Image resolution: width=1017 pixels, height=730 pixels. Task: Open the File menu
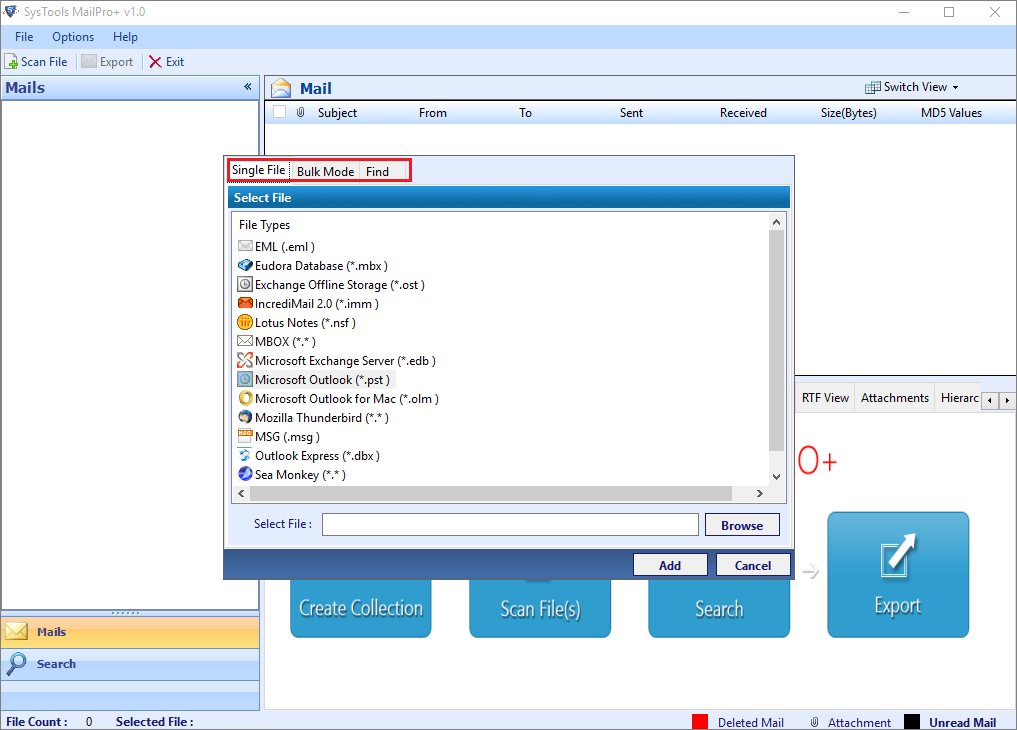pyautogui.click(x=24, y=37)
